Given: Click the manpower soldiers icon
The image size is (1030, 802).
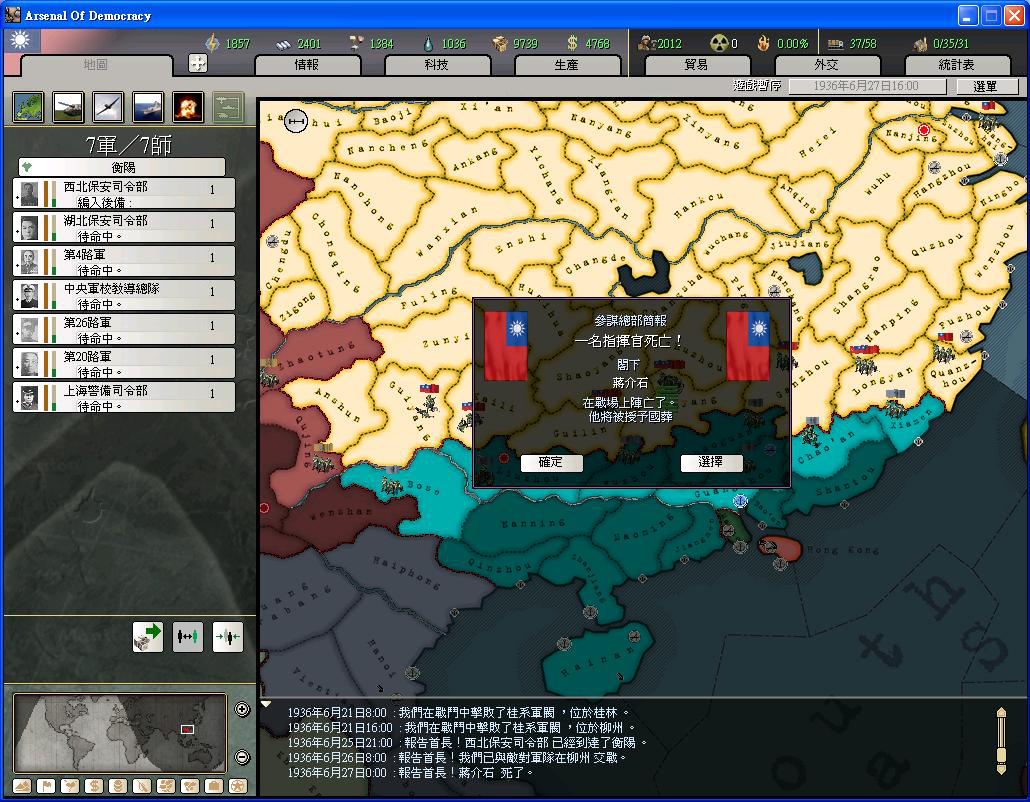Looking at the screenshot, I should 646,43.
